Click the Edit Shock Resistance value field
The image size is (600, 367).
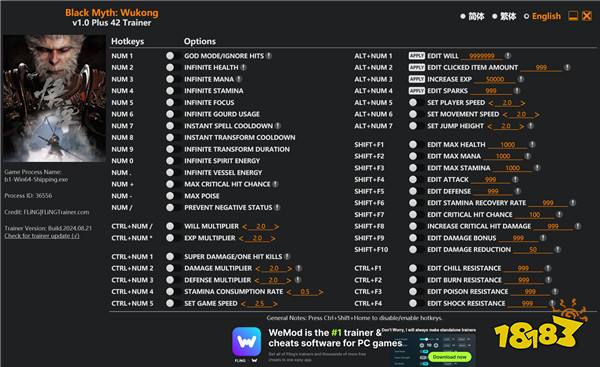coord(527,303)
